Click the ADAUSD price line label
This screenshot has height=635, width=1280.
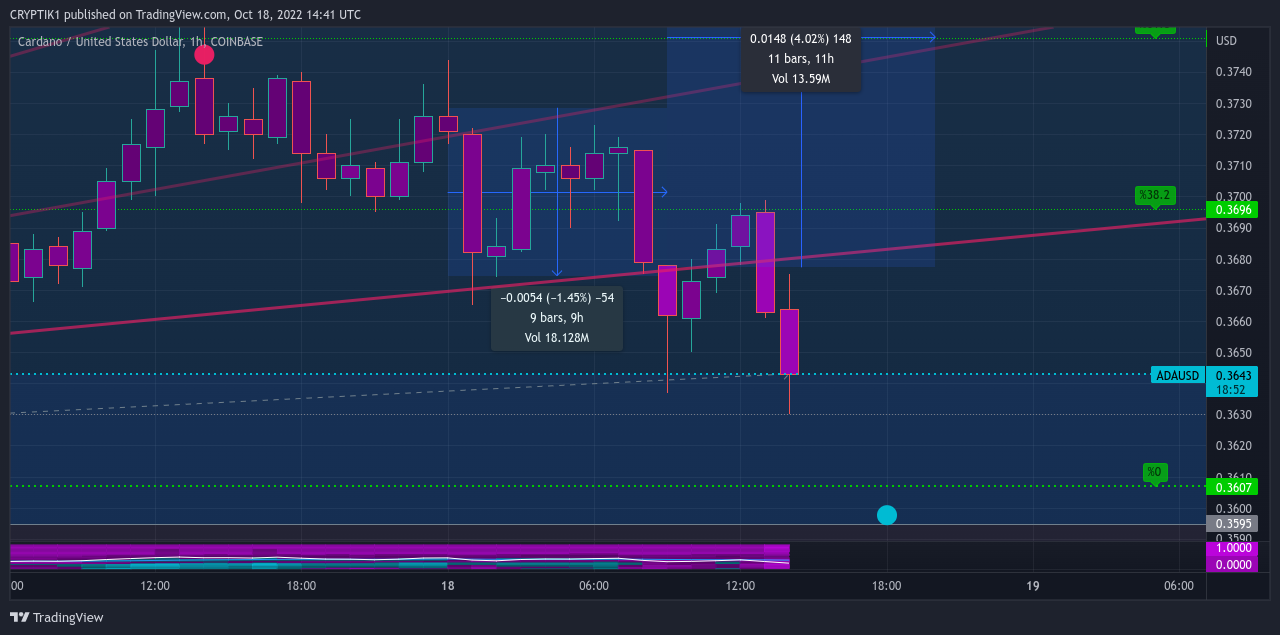[x=1176, y=376]
